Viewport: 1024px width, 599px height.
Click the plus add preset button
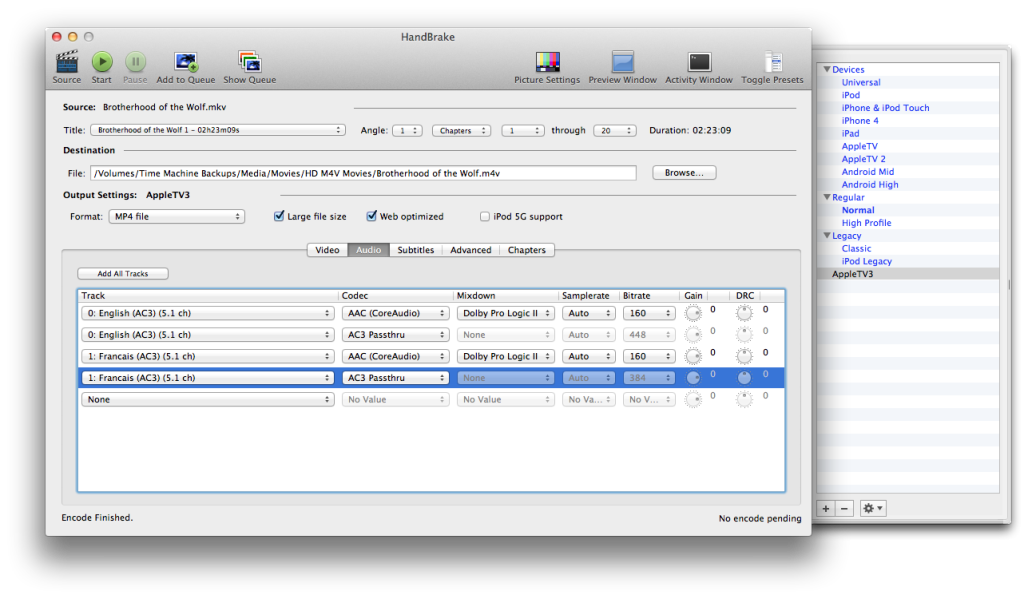pyautogui.click(x=825, y=508)
